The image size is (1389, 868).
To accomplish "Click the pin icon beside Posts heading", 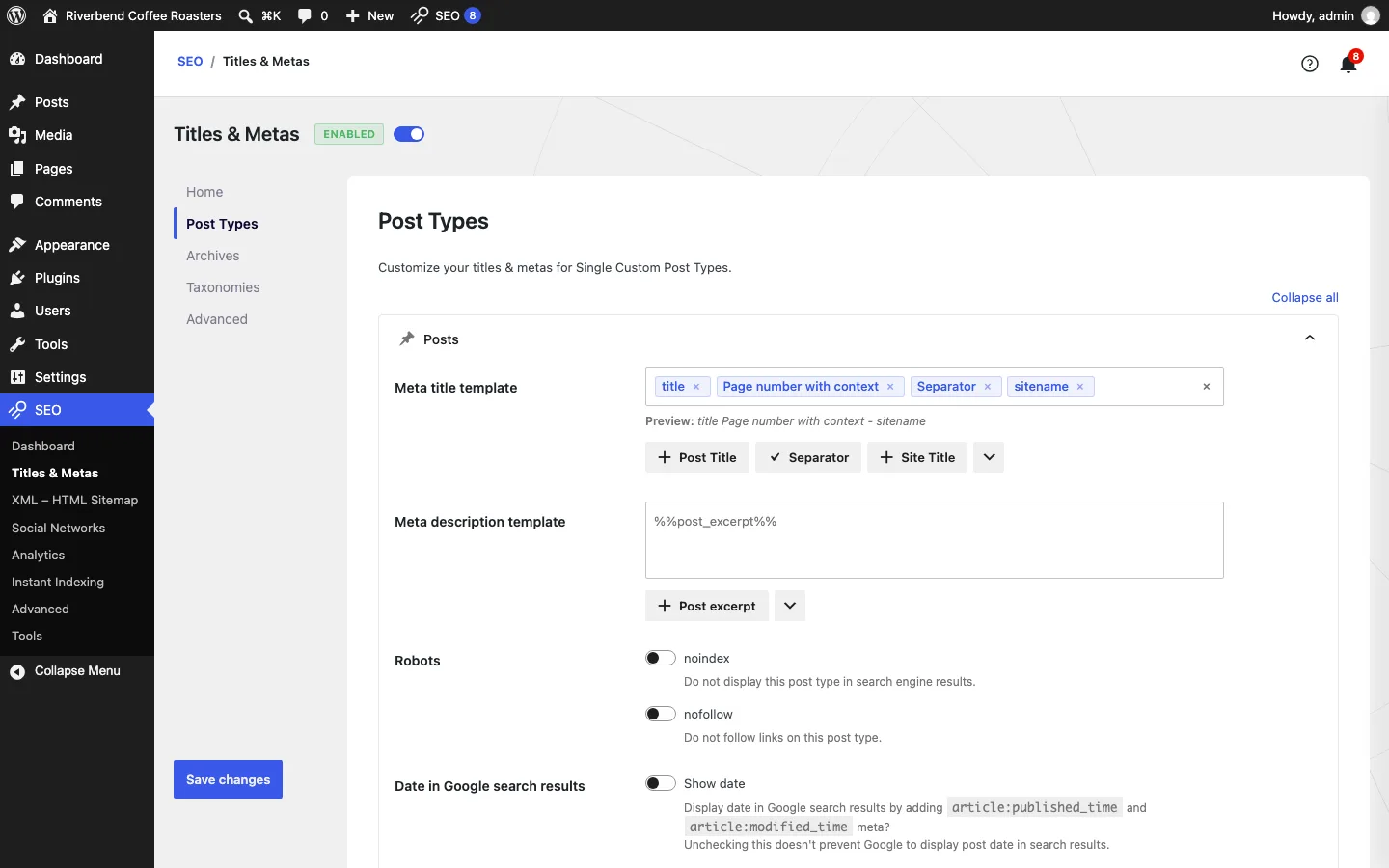I will [407, 339].
